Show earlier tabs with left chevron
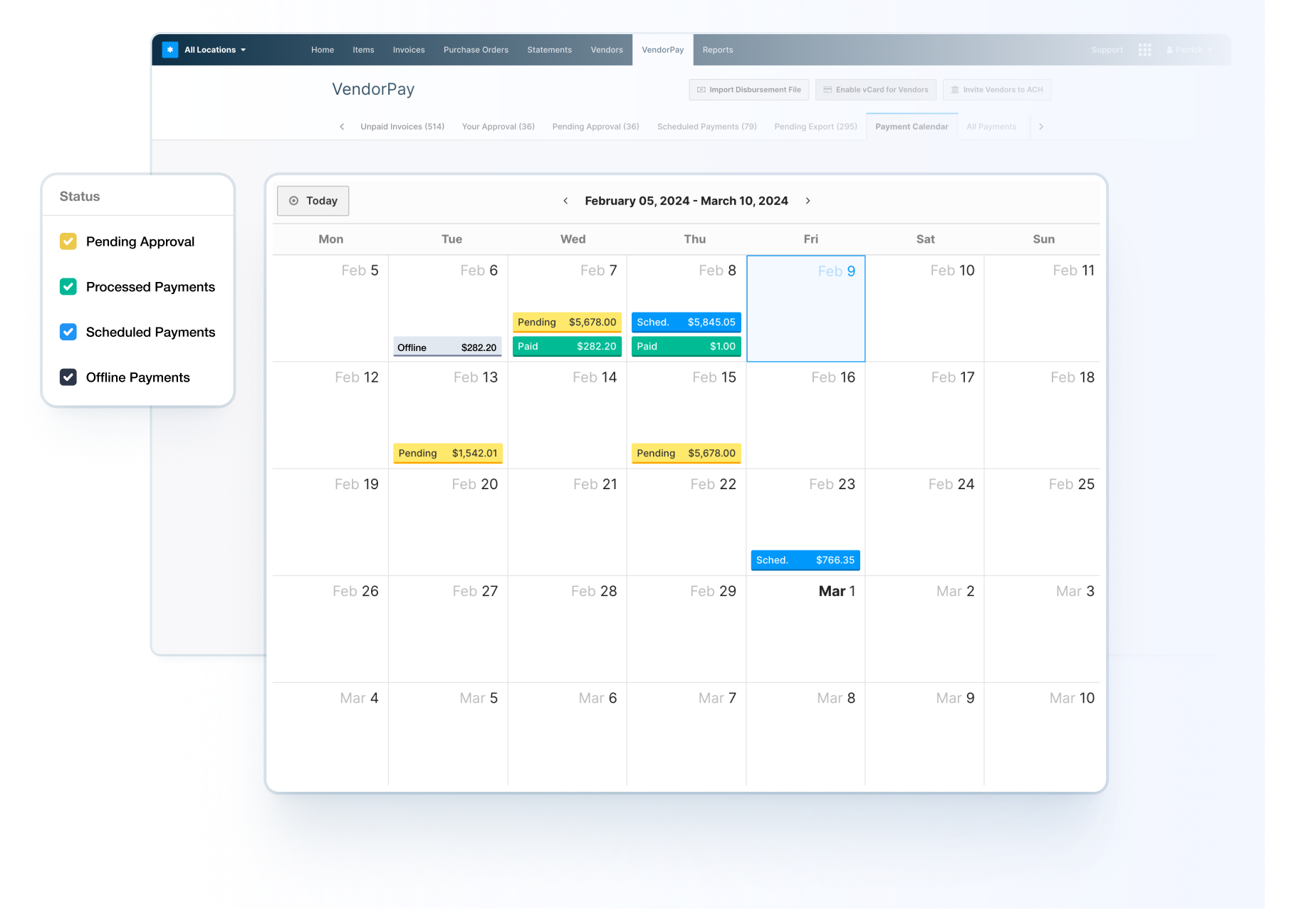This screenshot has height=910, width=1316. coord(342,127)
